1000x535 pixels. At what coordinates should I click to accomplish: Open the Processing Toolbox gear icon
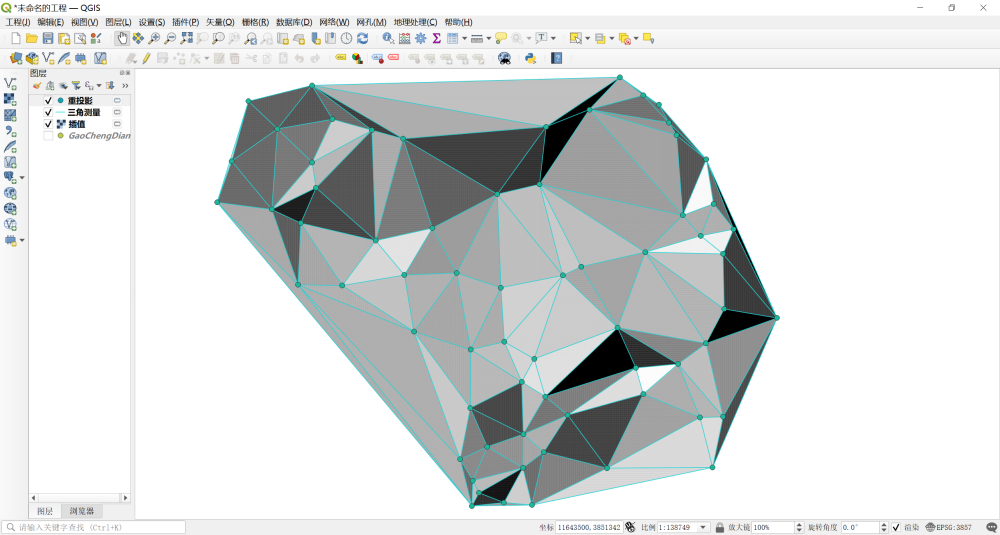[420, 38]
